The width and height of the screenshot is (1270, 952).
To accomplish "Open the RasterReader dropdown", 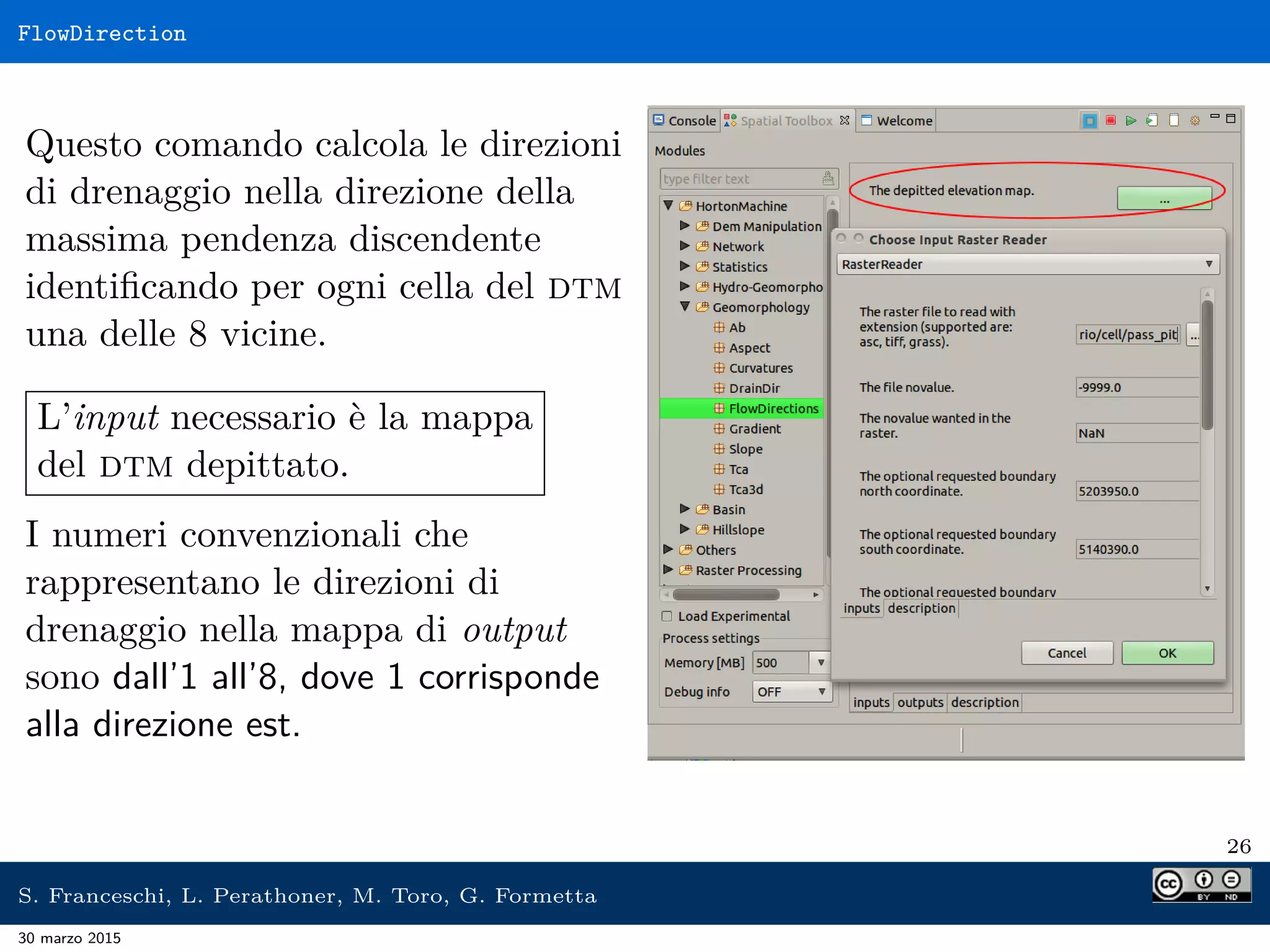I will pyautogui.click(x=1028, y=264).
